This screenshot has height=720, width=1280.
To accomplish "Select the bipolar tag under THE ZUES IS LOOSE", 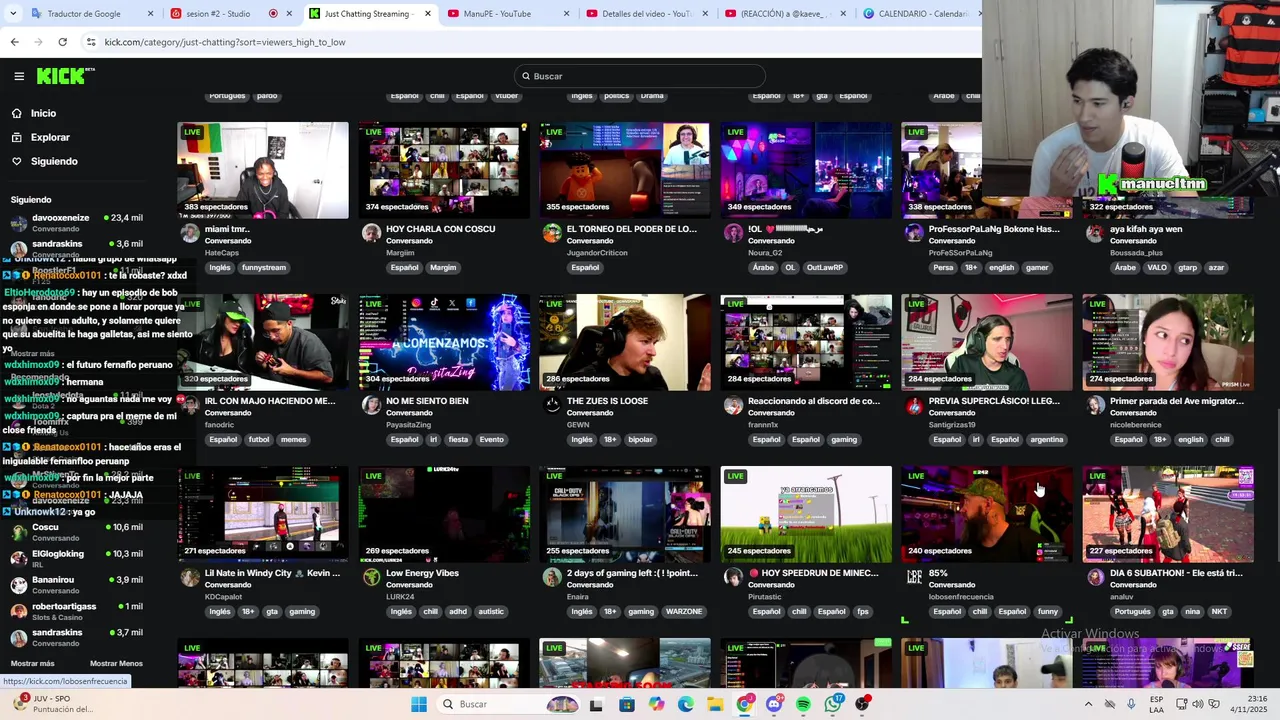I will click(x=640, y=439).
